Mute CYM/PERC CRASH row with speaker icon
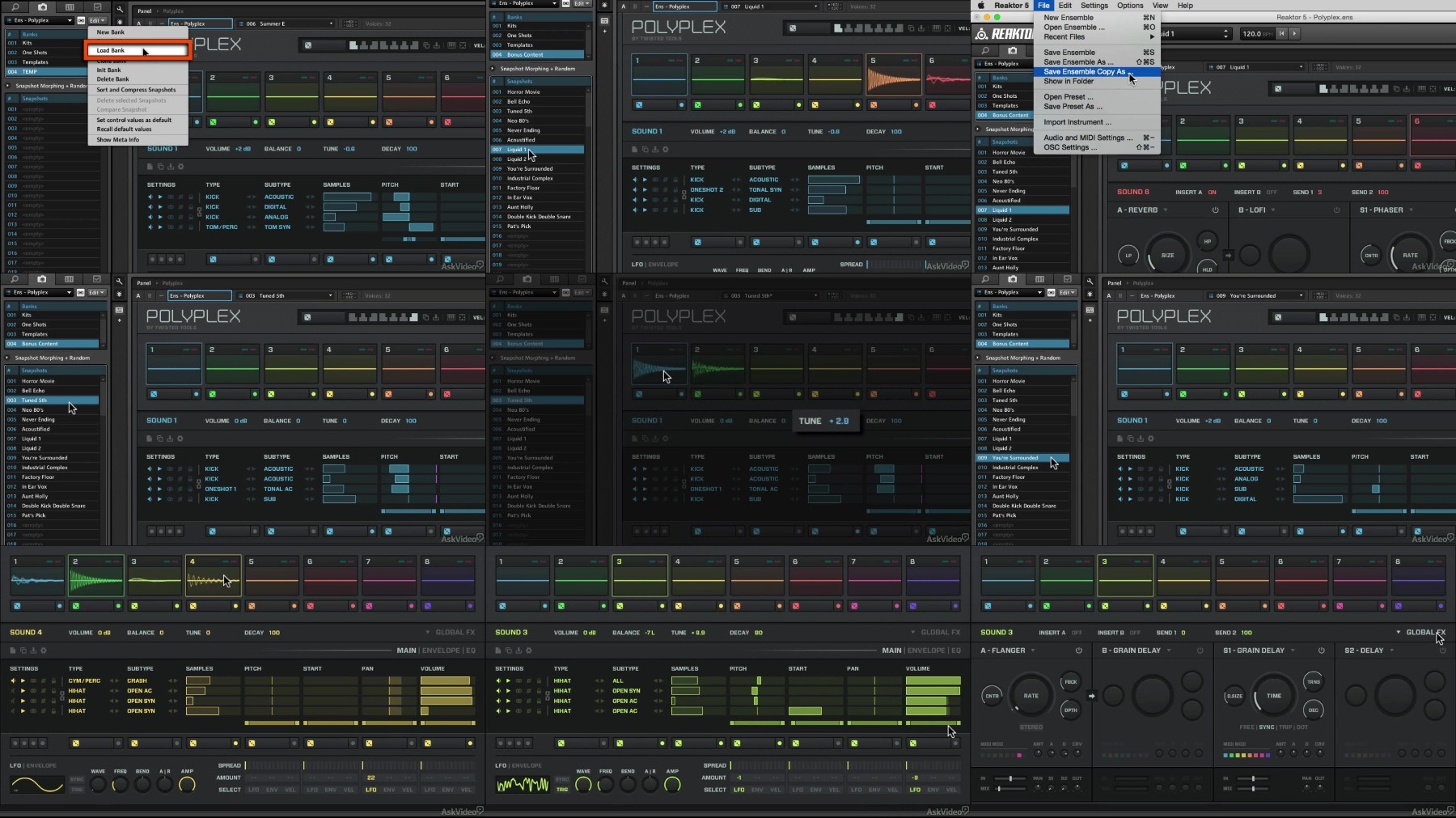 point(13,681)
